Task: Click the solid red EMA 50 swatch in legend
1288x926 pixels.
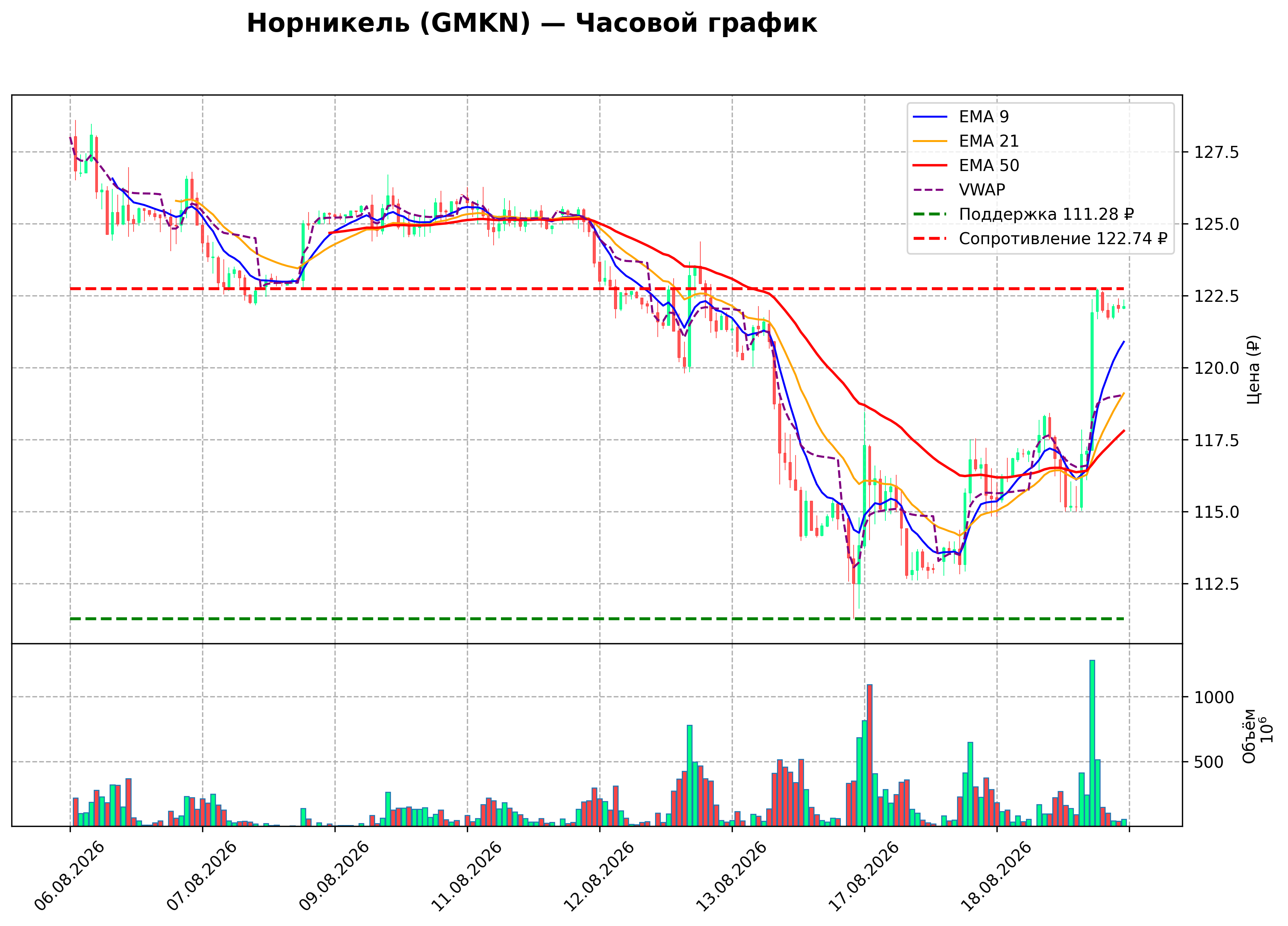Action: [x=930, y=165]
